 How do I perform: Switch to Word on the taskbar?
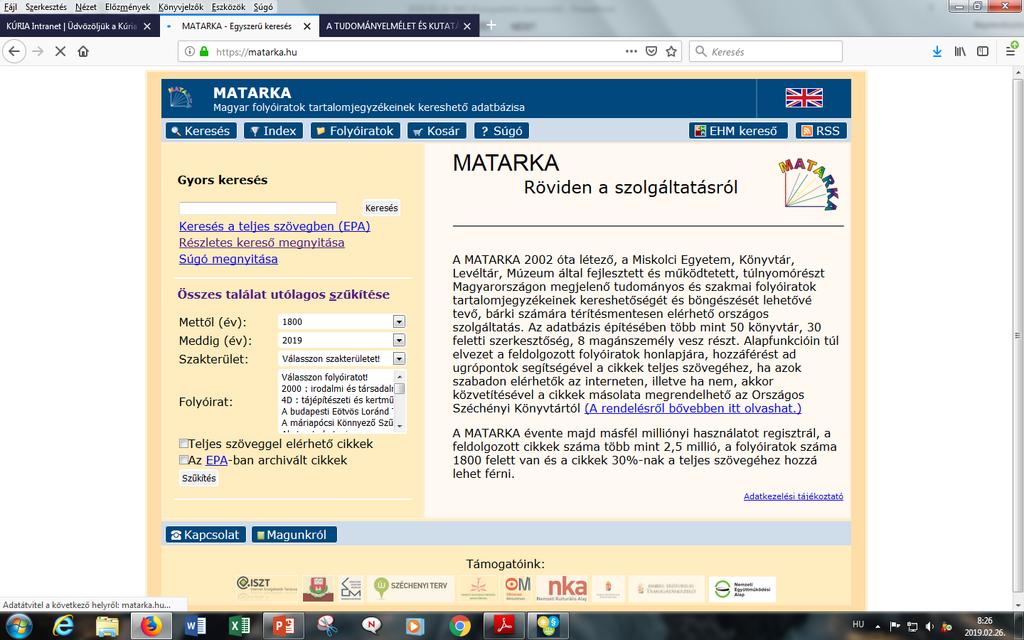pos(195,626)
